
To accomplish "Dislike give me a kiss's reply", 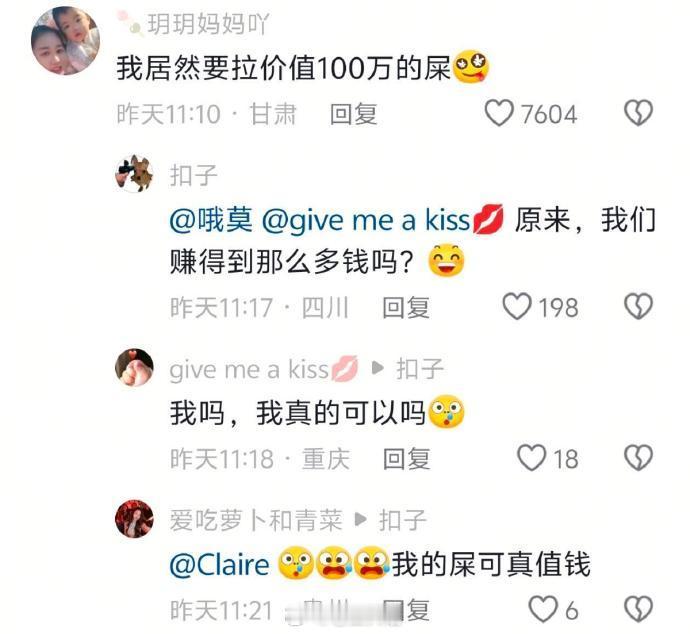I will (x=638, y=458).
